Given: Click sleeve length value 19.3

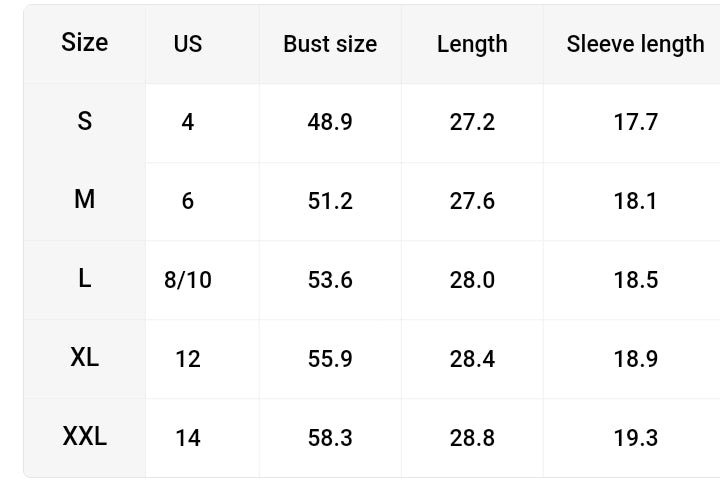Looking at the screenshot, I should pyautogui.click(x=636, y=438).
